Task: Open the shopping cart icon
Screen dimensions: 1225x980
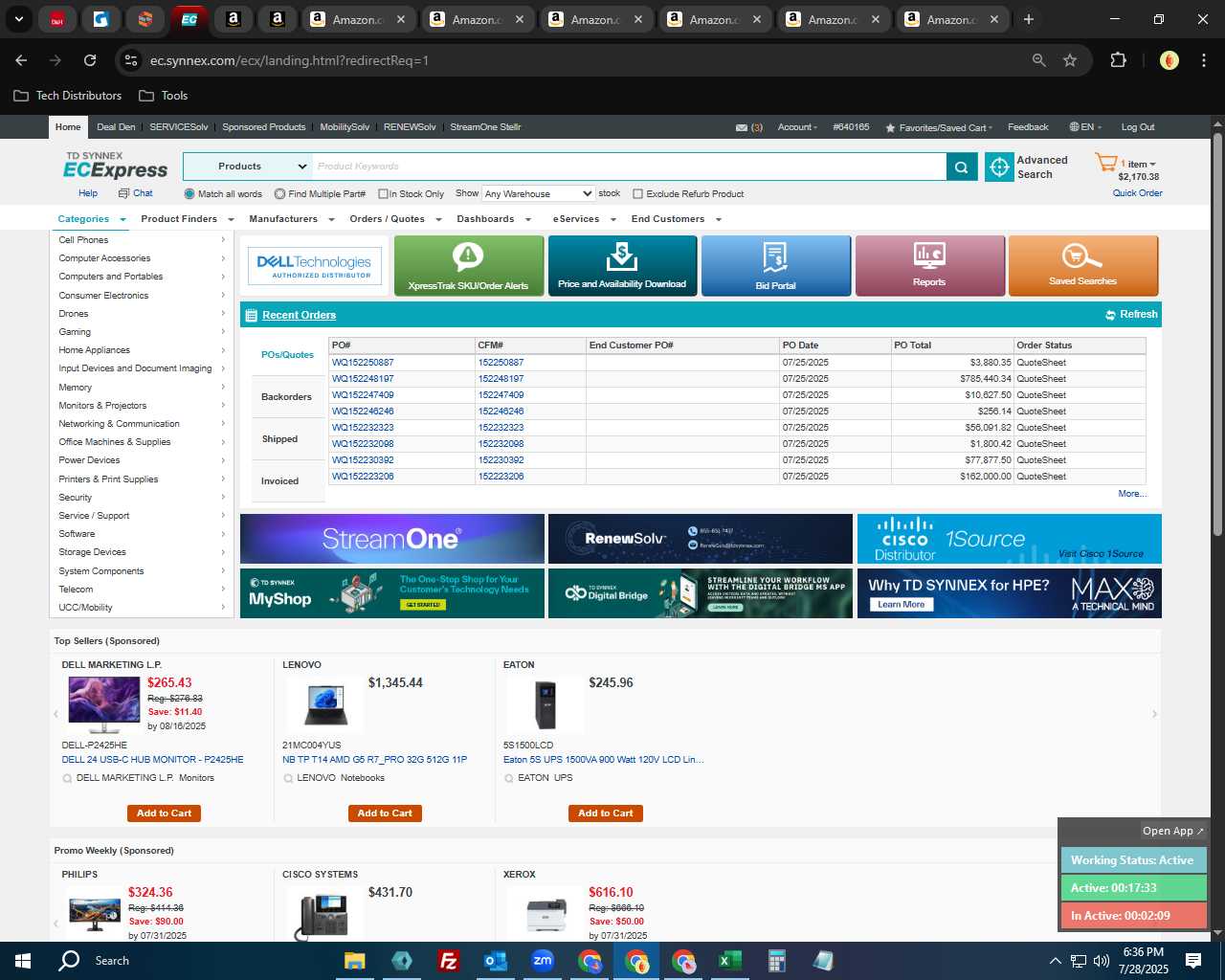Action: click(1106, 163)
